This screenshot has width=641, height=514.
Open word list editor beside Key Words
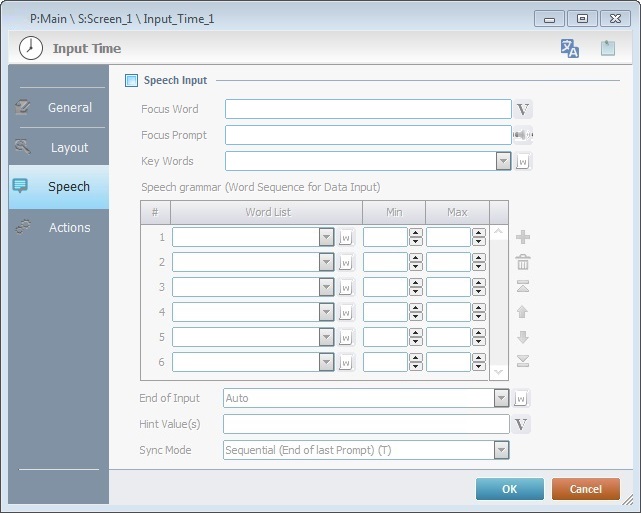click(x=523, y=161)
